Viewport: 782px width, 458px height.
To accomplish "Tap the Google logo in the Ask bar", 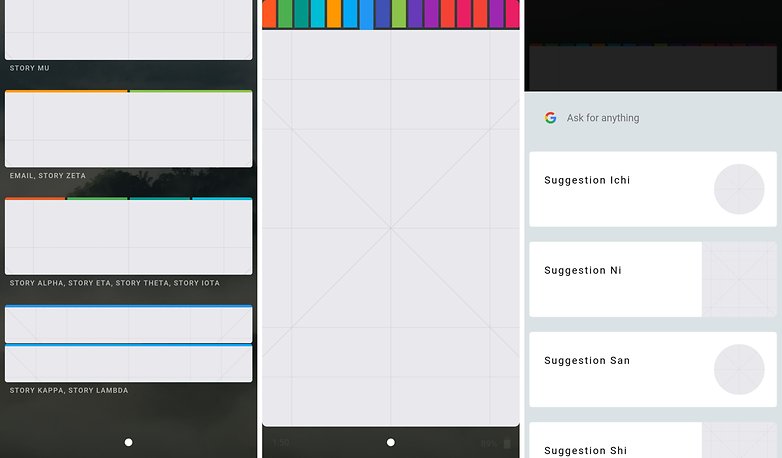I will point(550,118).
